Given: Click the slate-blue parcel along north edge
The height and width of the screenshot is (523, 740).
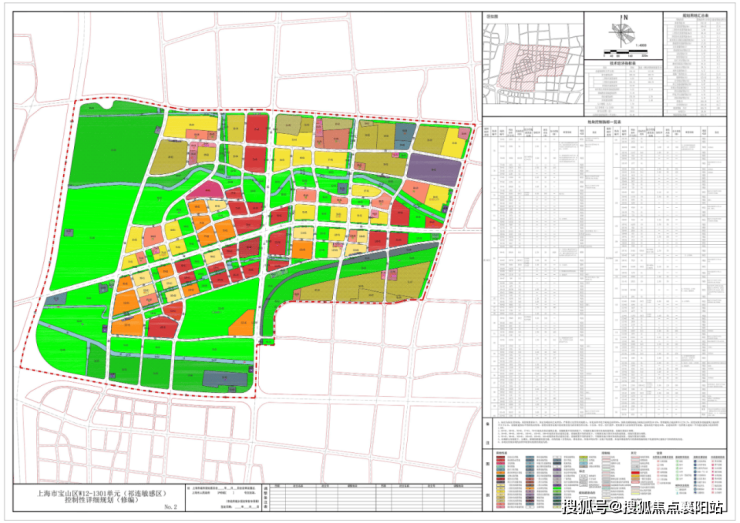Looking at the screenshot, I should [404, 134].
